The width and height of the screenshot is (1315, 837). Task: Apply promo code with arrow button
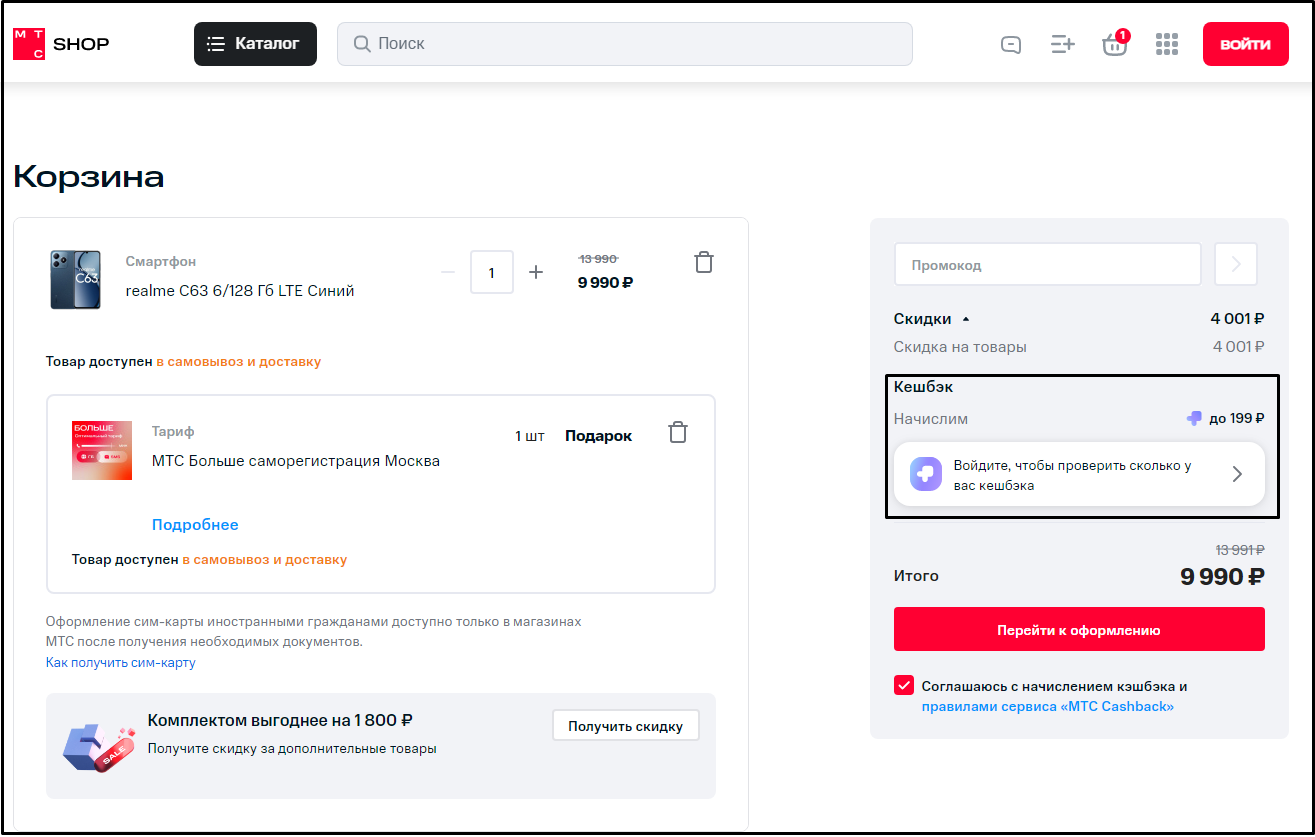(x=1236, y=265)
